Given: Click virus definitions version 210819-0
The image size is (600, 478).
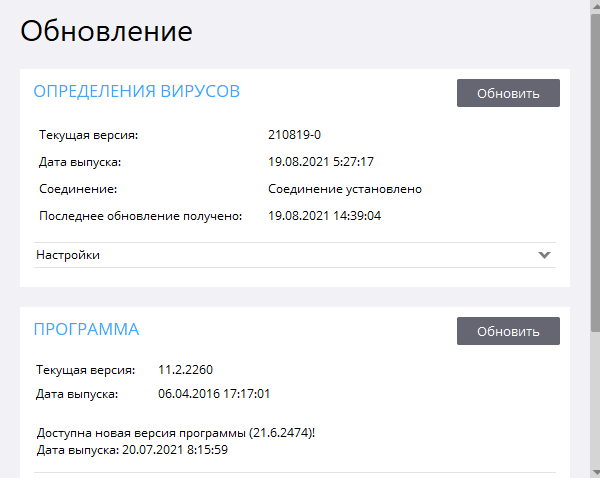Looking at the screenshot, I should [x=294, y=135].
